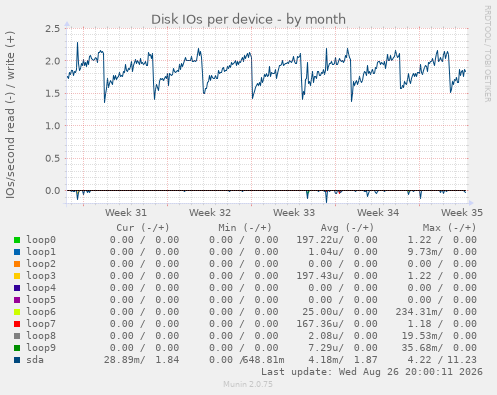This screenshot has width=497, height=395.
Task: Click the loop7 red legend swatch
Action: pyautogui.click(x=17, y=324)
